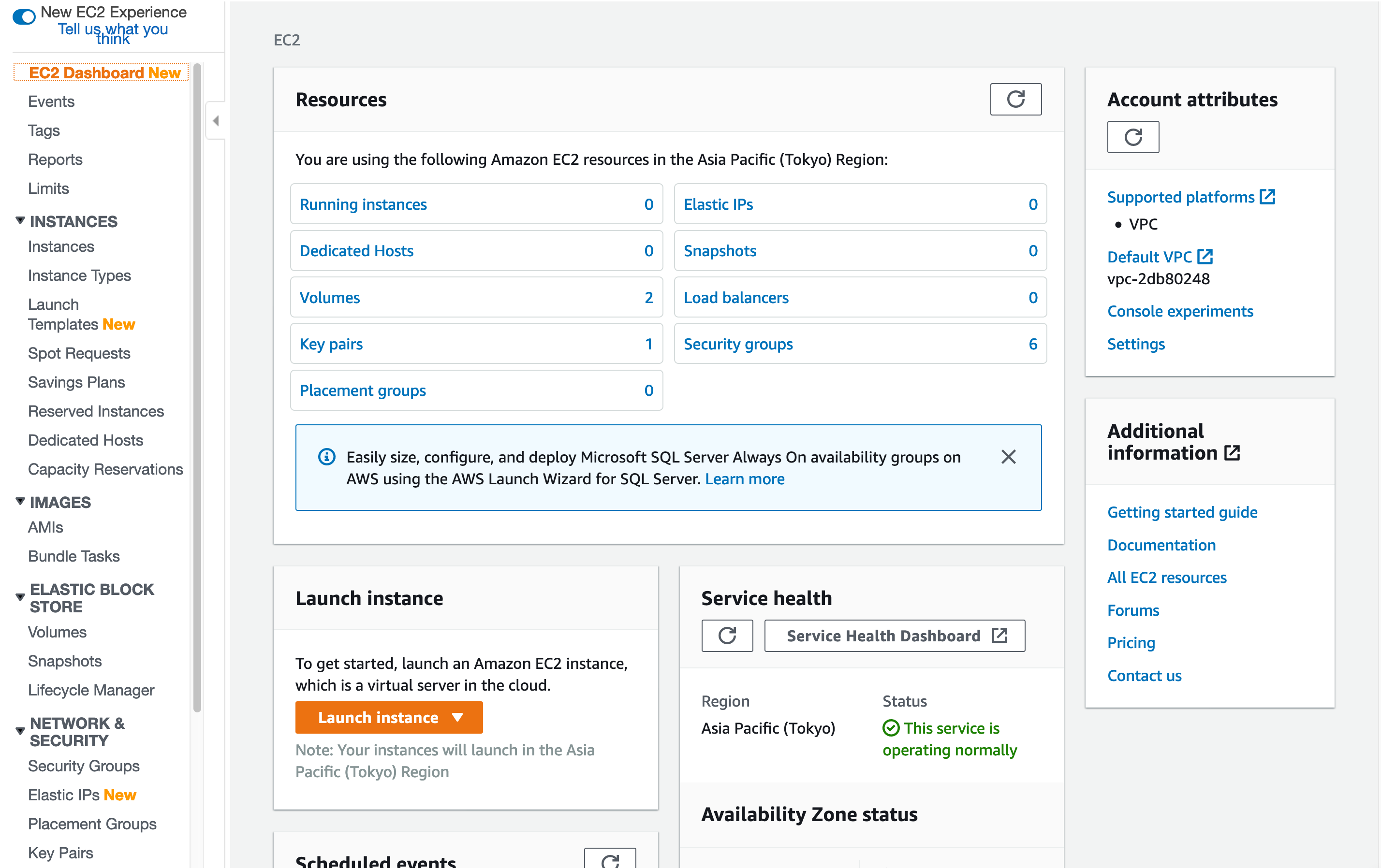Open the Security groups resource tile

pos(860,344)
